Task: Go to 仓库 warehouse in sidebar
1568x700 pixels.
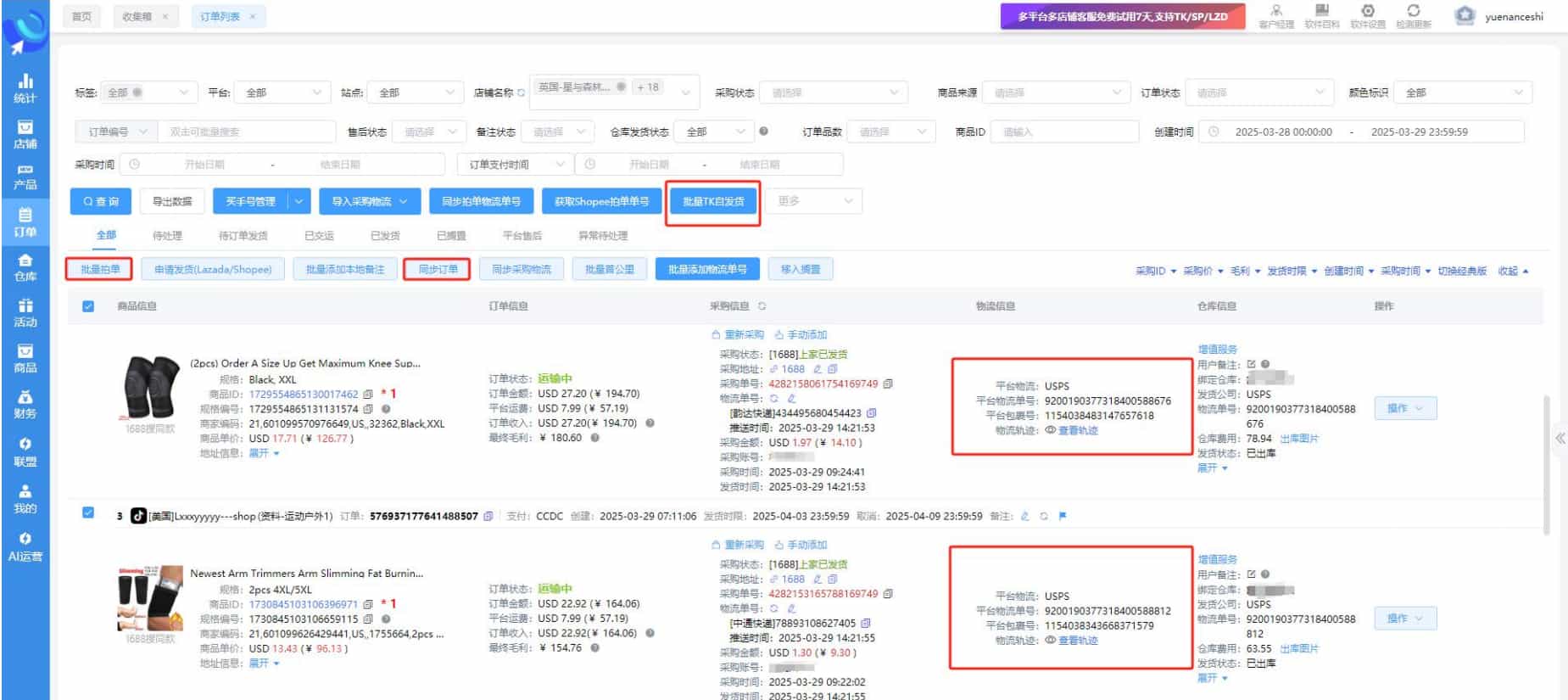Action: click(25, 267)
